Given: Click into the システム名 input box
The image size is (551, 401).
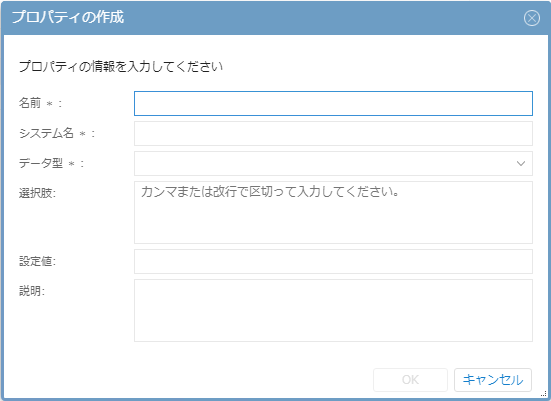Looking at the screenshot, I should click(x=333, y=133).
